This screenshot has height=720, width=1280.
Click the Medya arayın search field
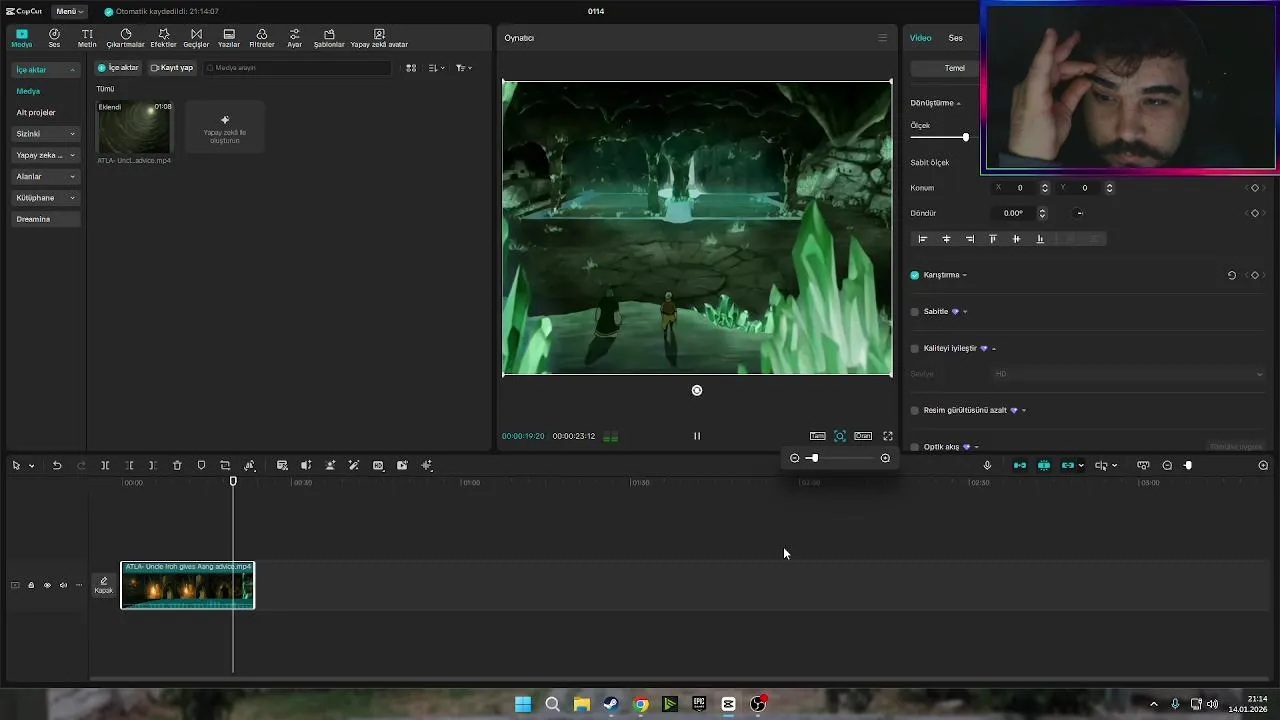(x=297, y=68)
